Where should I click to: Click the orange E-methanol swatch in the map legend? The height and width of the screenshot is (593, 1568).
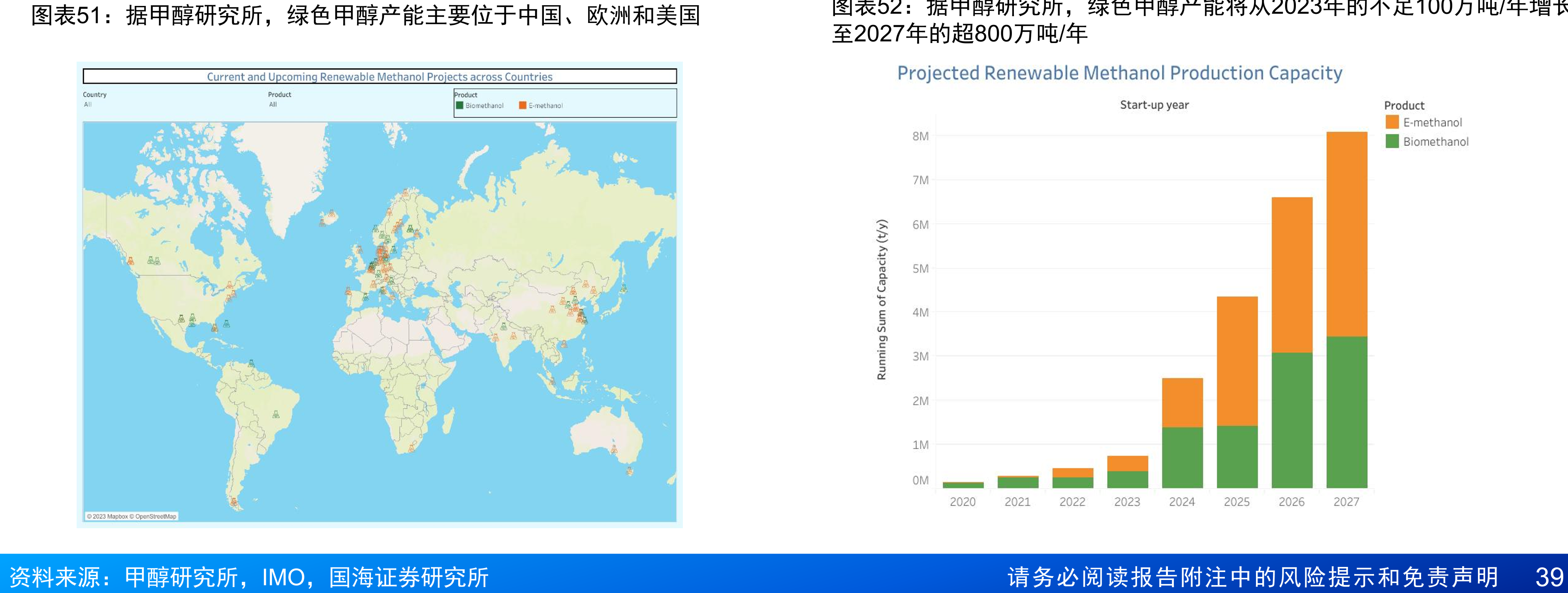tap(522, 105)
